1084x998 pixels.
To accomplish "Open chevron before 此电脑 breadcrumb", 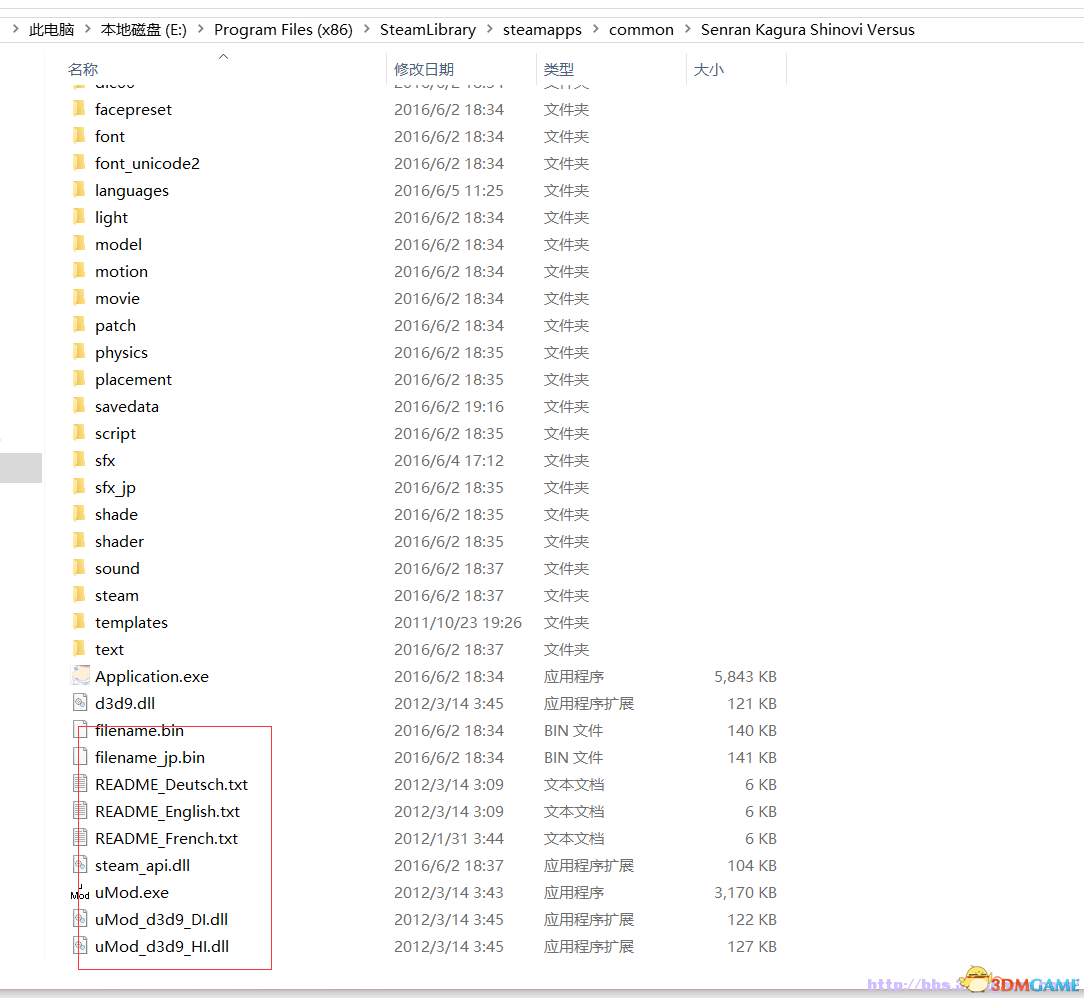I will point(15,29).
